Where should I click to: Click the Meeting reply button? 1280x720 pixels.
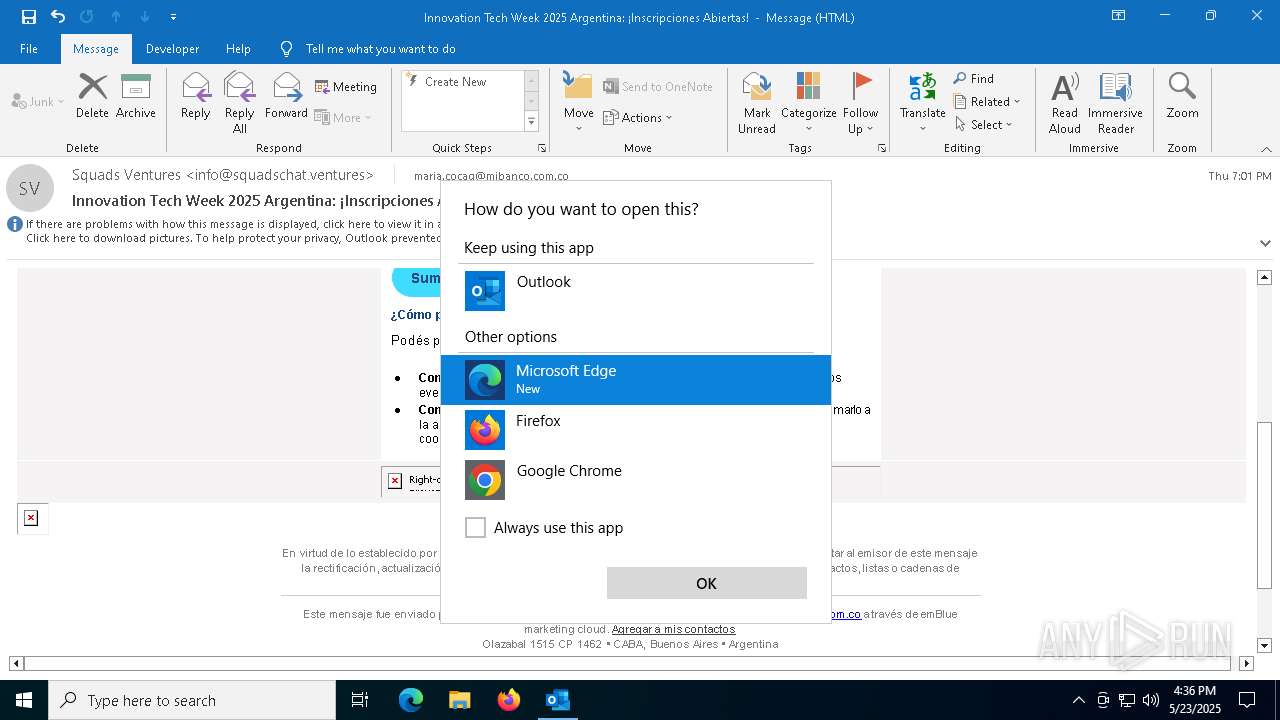tap(346, 87)
